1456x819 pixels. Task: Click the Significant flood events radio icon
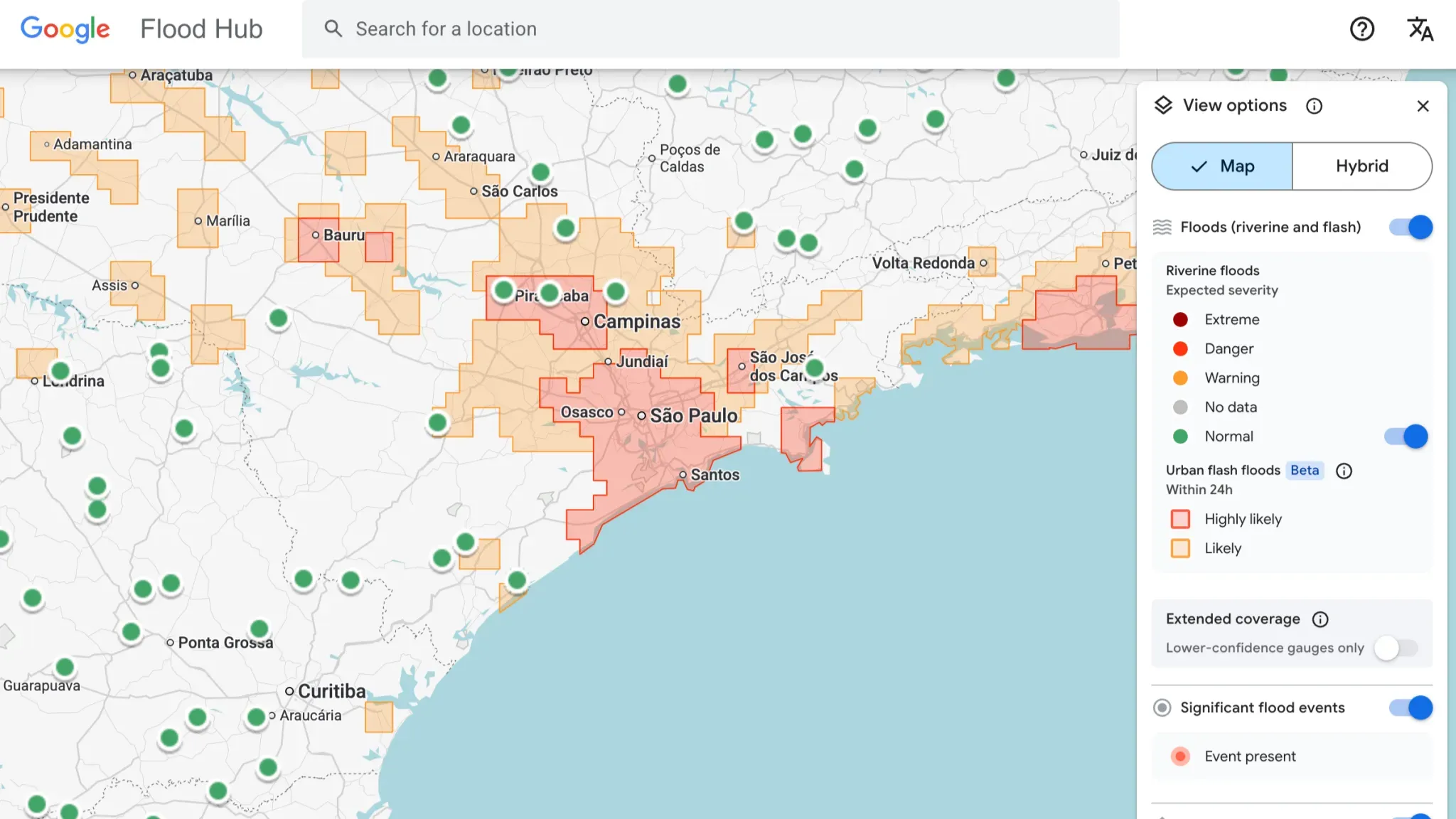point(1162,707)
